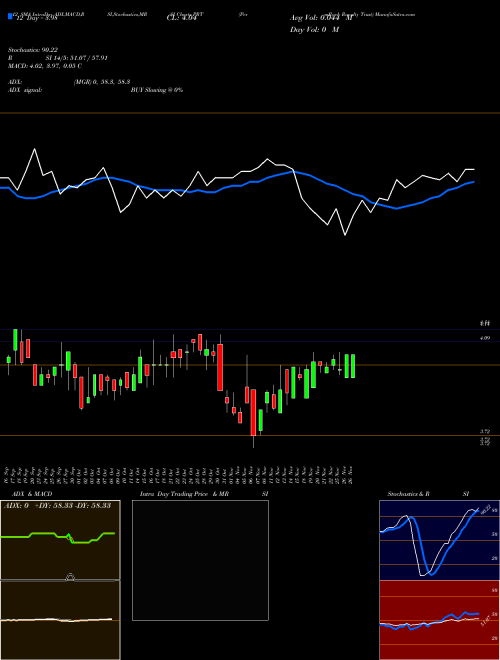The width and height of the screenshot is (500, 660).
Task: Click the 'SI 14/3: 51.07 / 57.91' reading
Action: pos(77,58)
